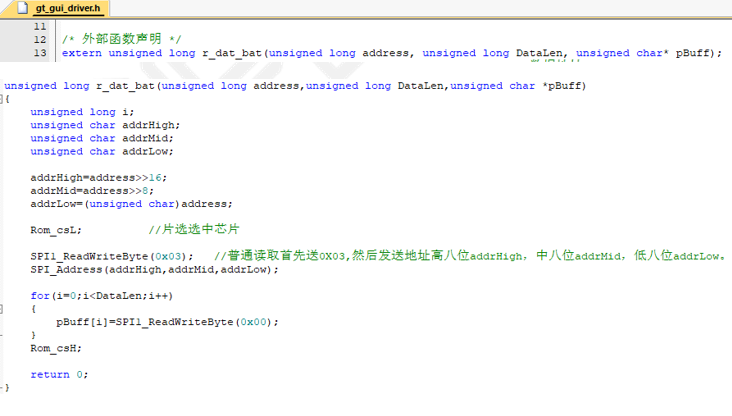Click the 'SPI_Address(addrHigh,addrMid,addrLow);' call
Screen dimensions: 732x416
[154, 269]
